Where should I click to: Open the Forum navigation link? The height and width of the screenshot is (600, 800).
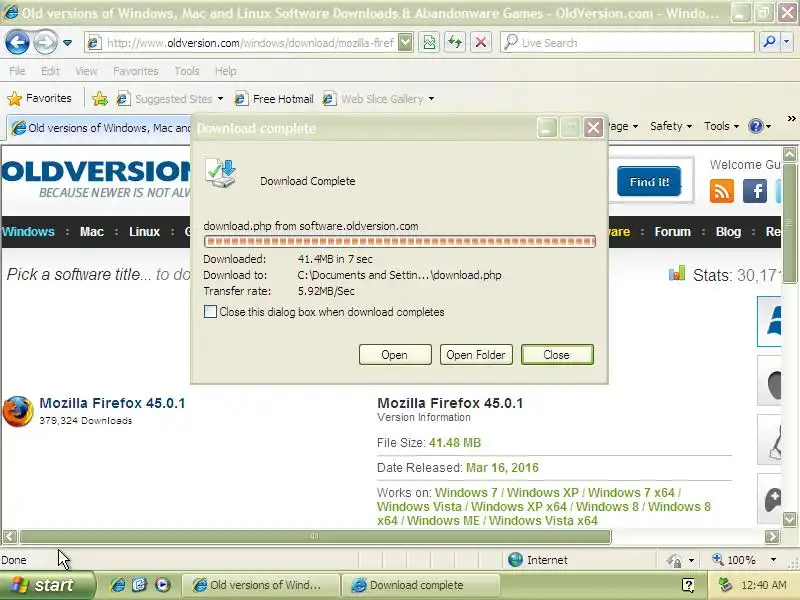pos(672,232)
